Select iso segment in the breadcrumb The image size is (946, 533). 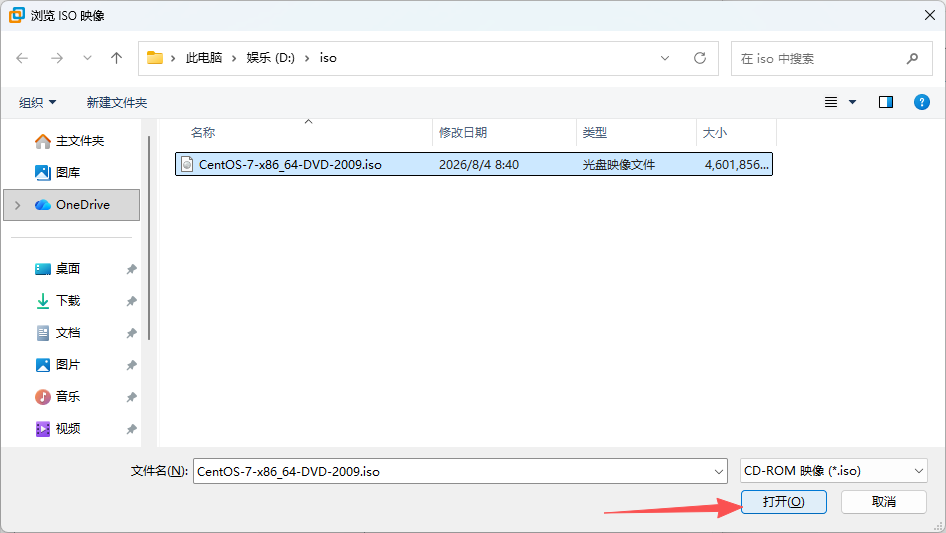tap(328, 58)
